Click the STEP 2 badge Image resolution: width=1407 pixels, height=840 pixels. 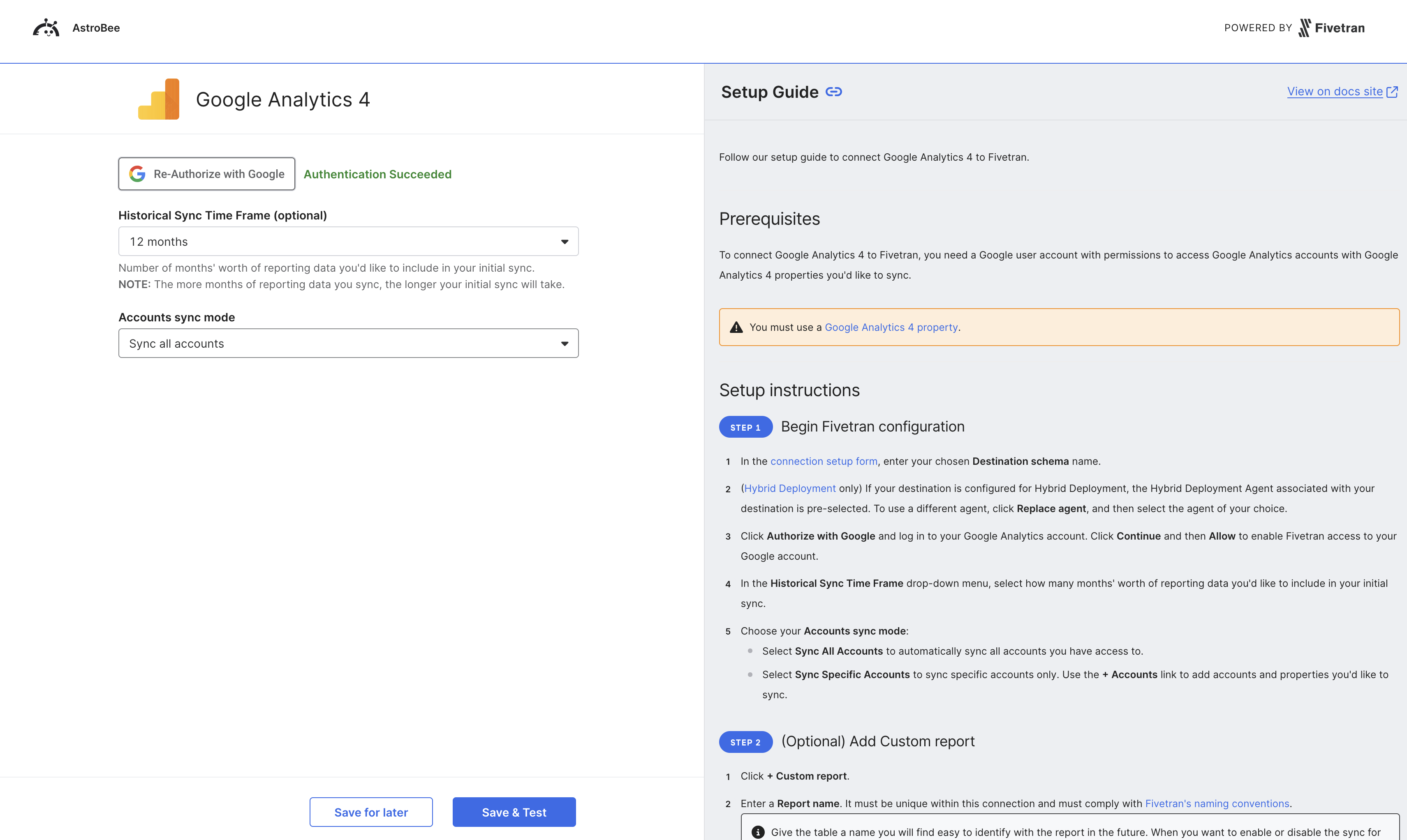[745, 742]
